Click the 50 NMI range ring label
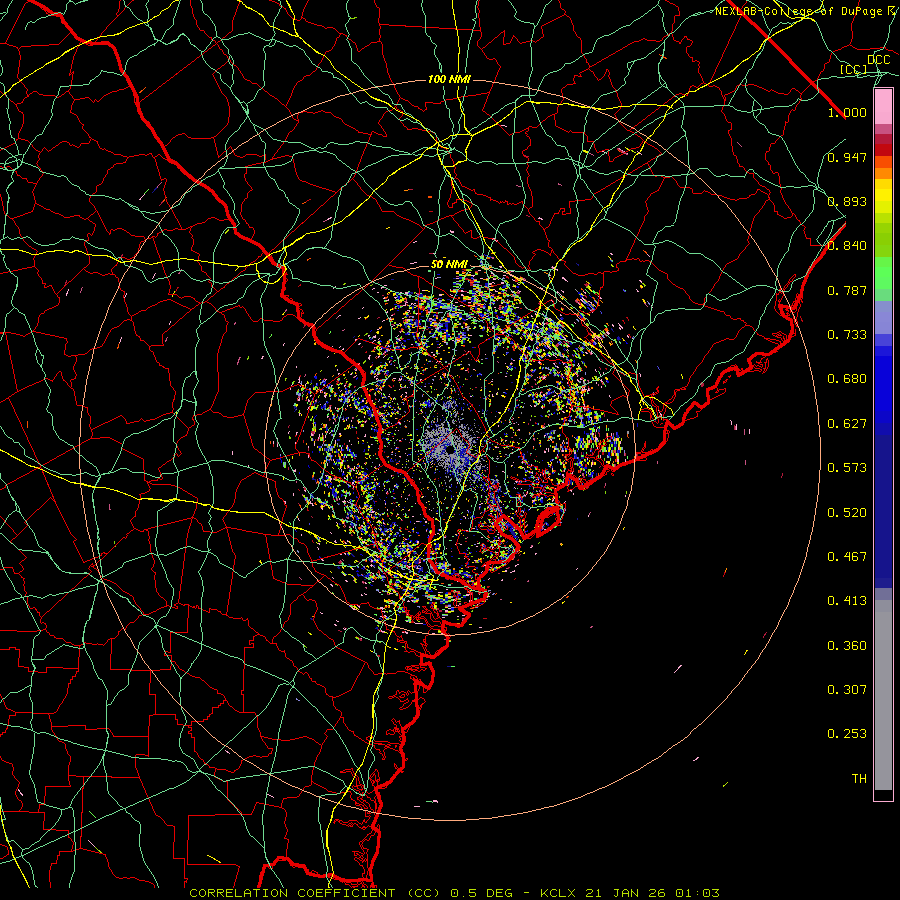The height and width of the screenshot is (900, 900). tap(449, 265)
